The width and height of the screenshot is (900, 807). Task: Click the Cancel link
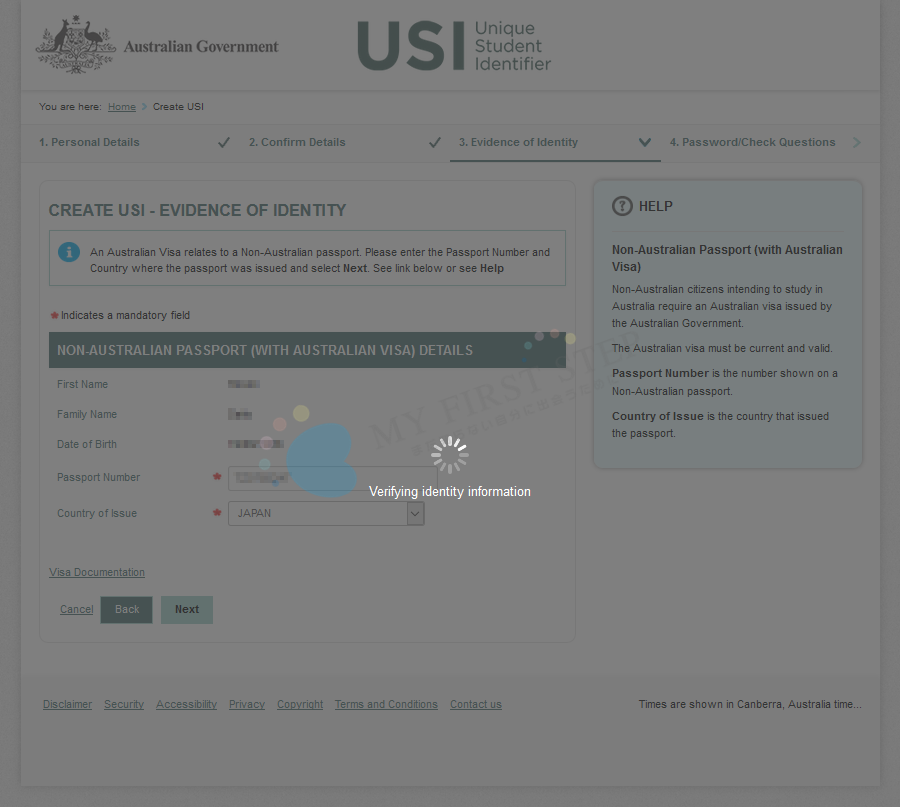click(x=77, y=609)
